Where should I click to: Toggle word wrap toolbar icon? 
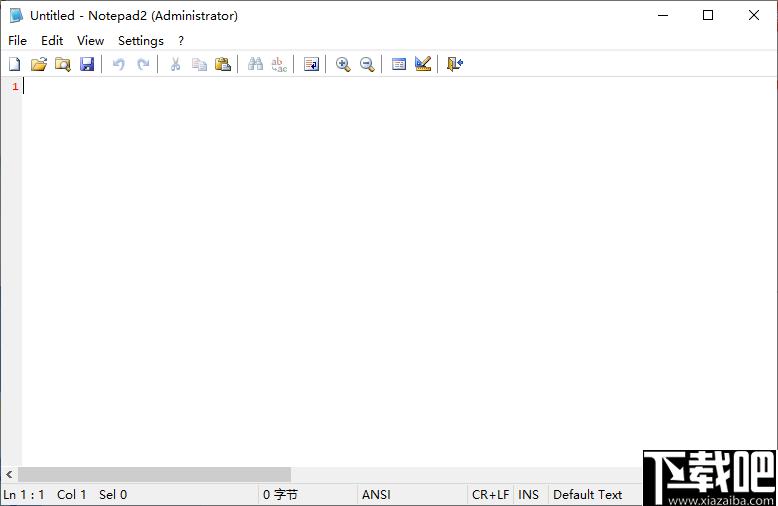pyautogui.click(x=312, y=64)
